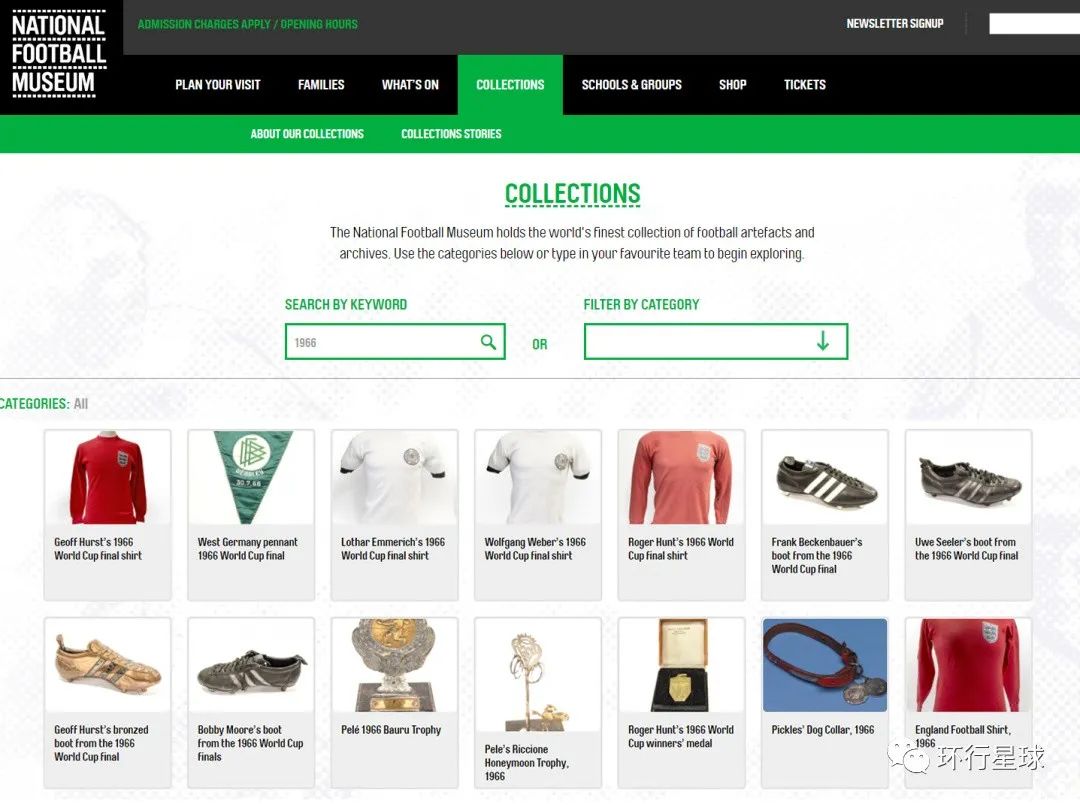Open the Plan Your Visit menu

point(218,85)
